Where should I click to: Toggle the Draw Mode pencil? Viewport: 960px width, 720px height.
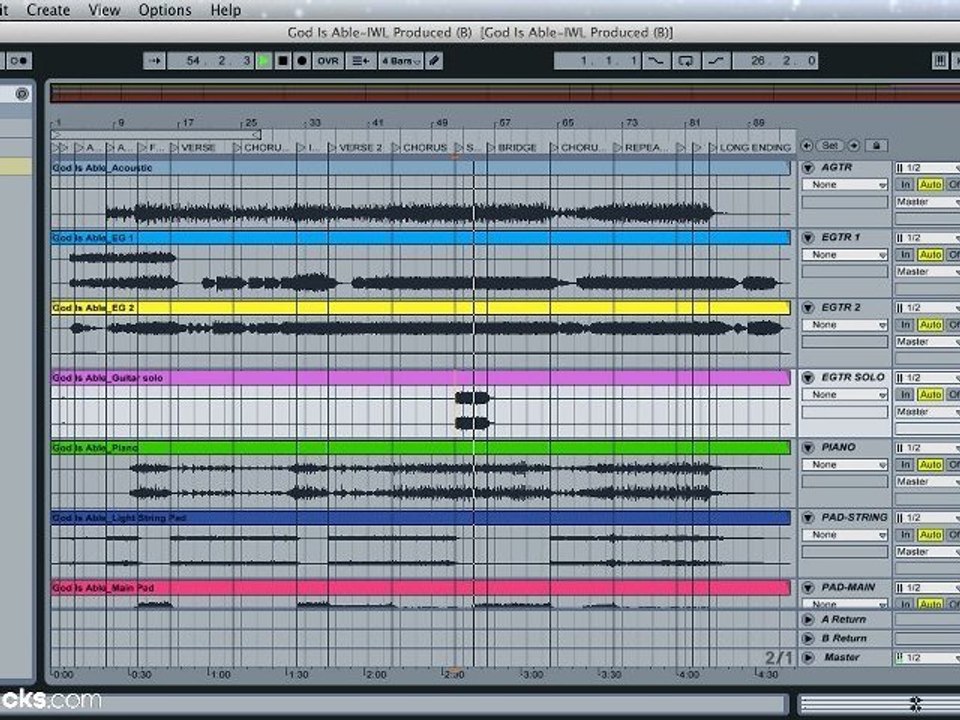[434, 61]
